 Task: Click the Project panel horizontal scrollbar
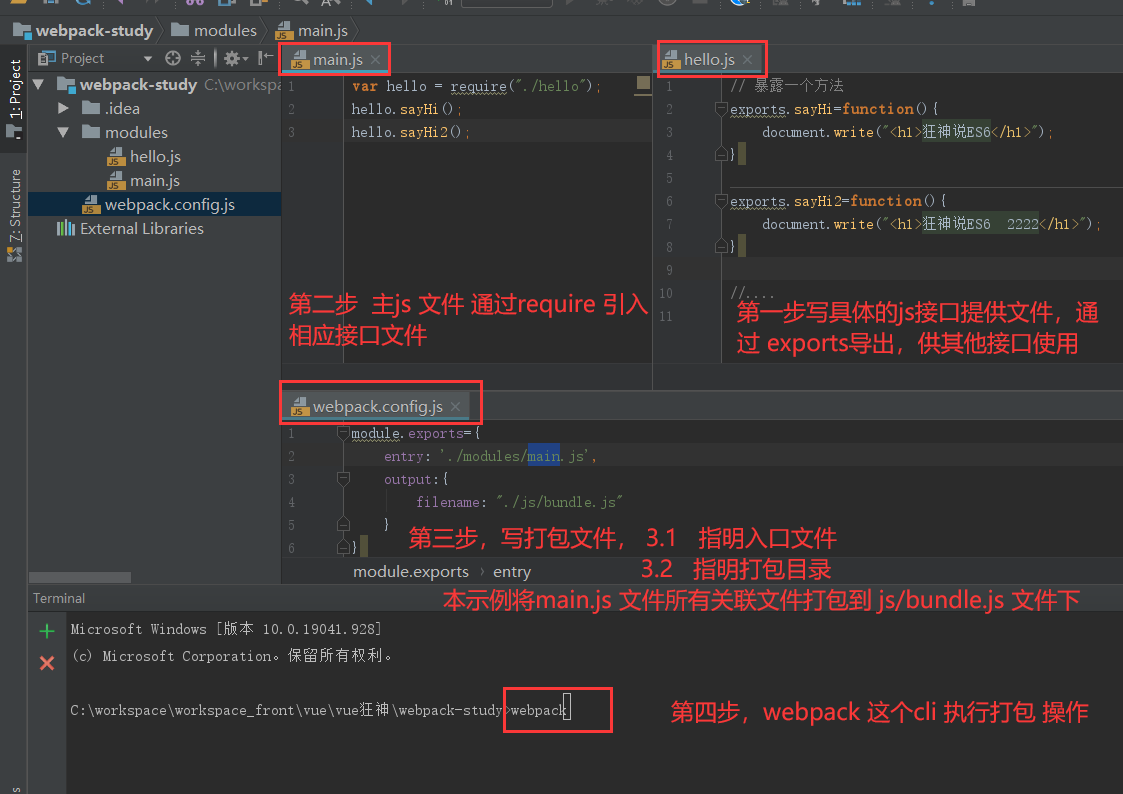tap(79, 577)
